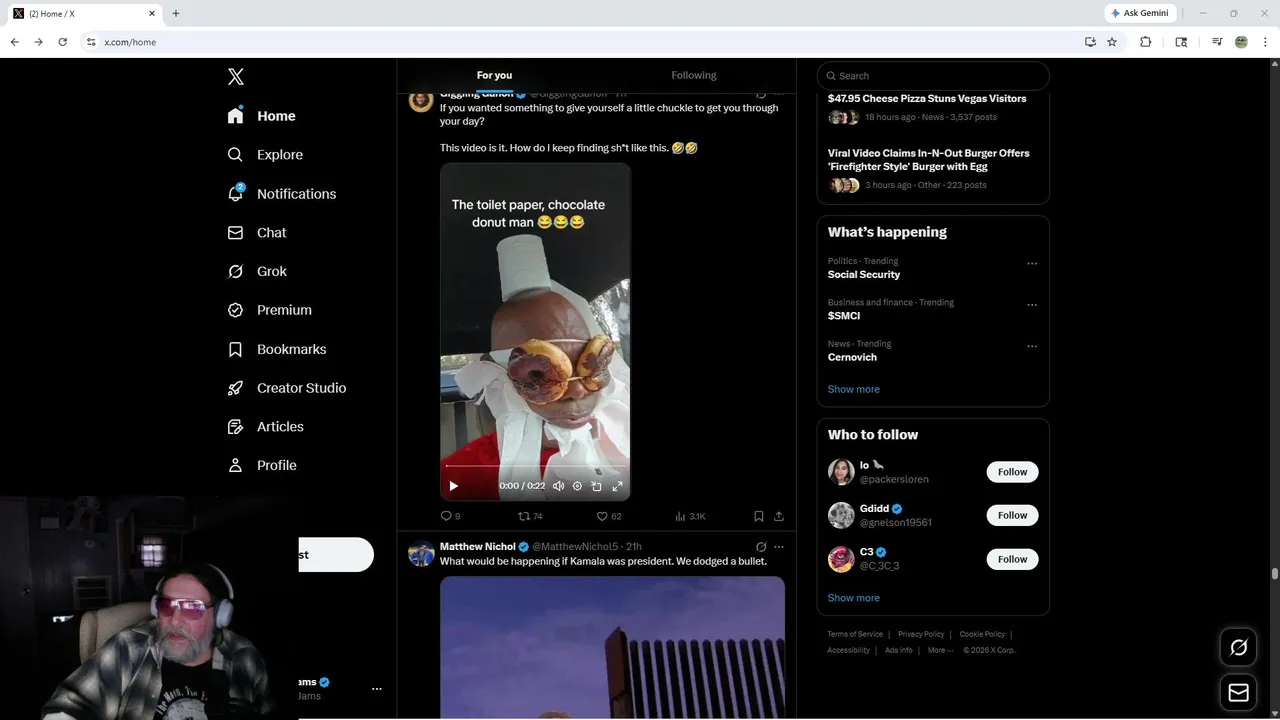This screenshot has width=1280, height=720.
Task: Go back in the browser
Action: [x=14, y=42]
